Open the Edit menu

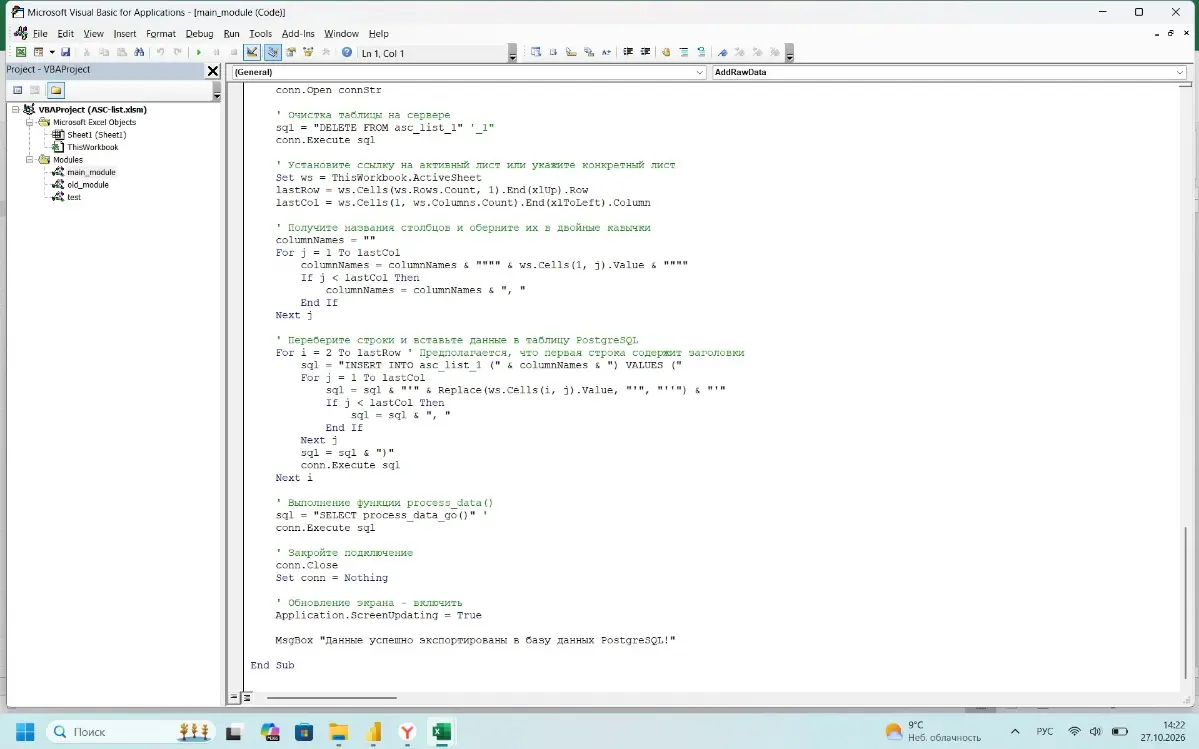(x=66, y=34)
